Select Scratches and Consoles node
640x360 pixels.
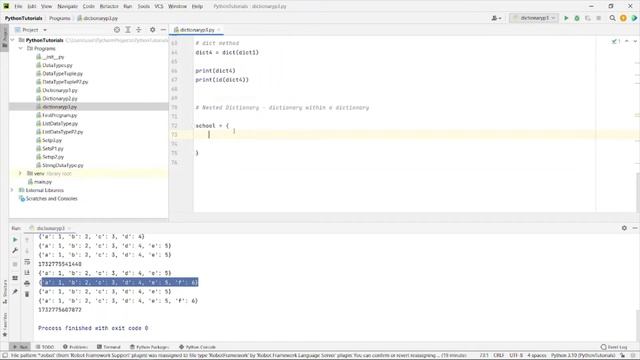pyautogui.click(x=51, y=199)
